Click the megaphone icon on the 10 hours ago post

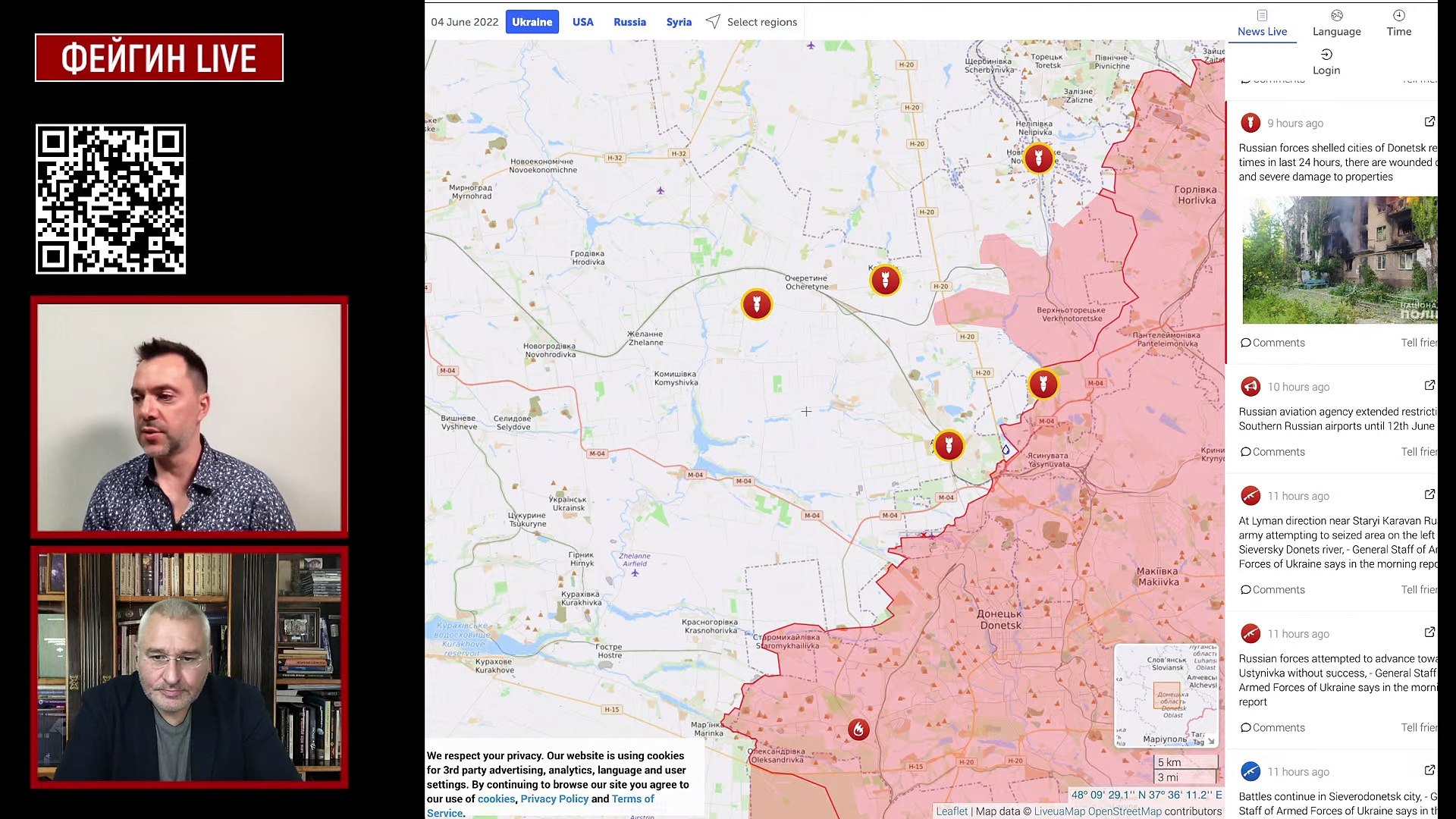tap(1250, 387)
